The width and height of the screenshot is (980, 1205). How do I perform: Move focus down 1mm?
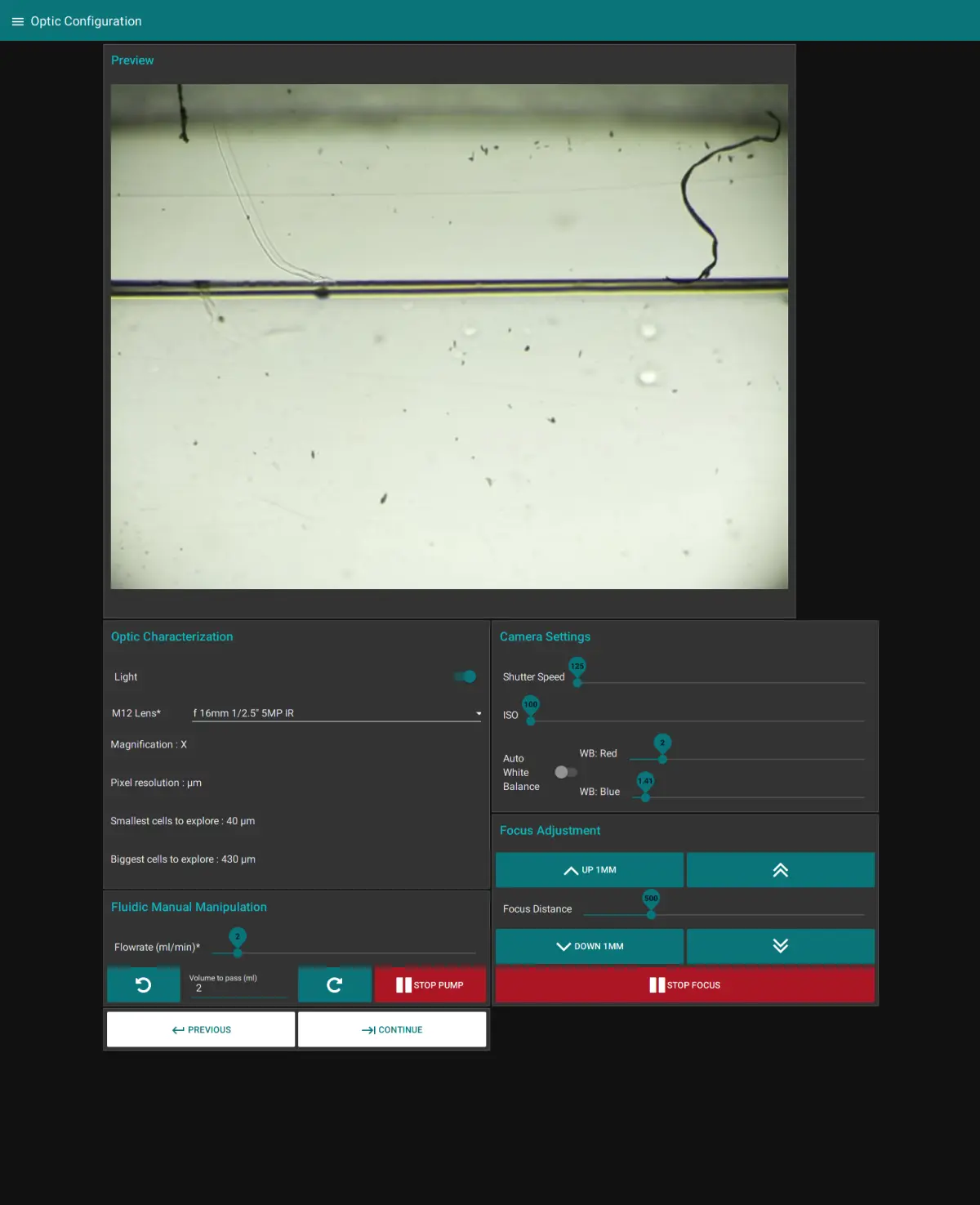(589, 946)
